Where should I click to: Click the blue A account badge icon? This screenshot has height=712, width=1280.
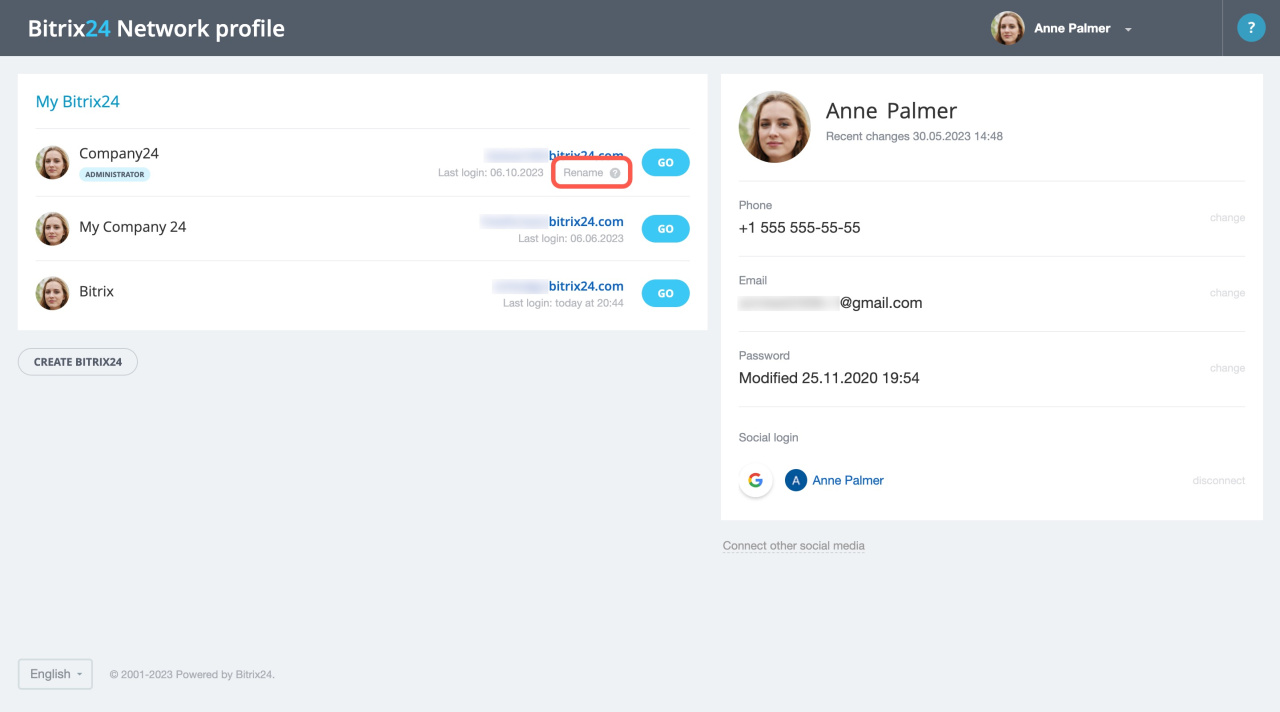point(796,481)
